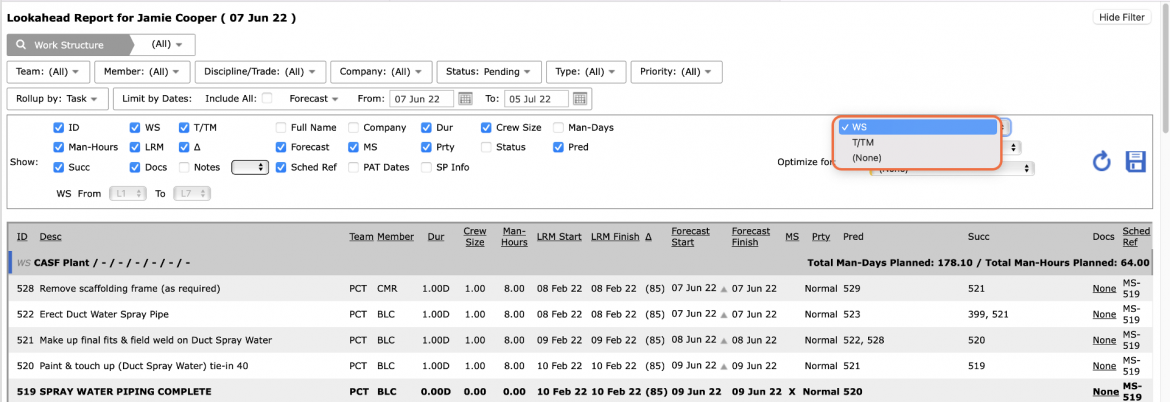Open Docs None link for task 528

tap(1104, 289)
